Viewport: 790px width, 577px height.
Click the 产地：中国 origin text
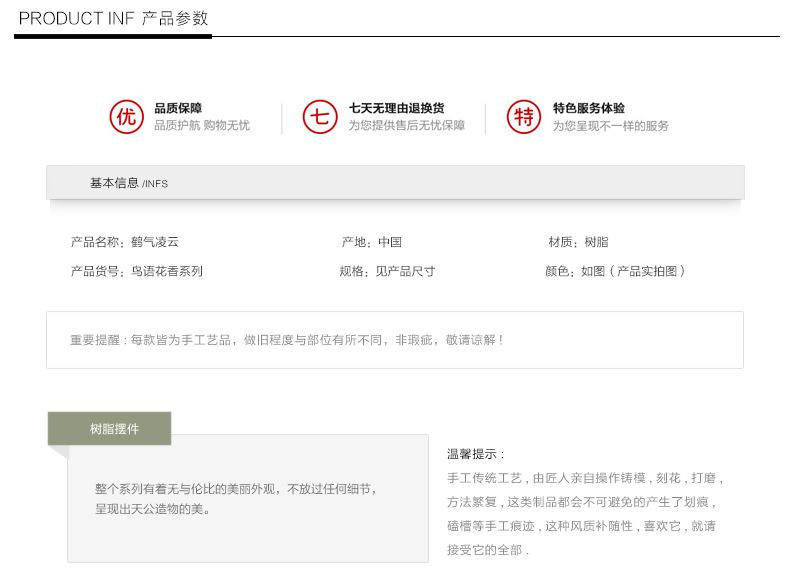click(371, 242)
